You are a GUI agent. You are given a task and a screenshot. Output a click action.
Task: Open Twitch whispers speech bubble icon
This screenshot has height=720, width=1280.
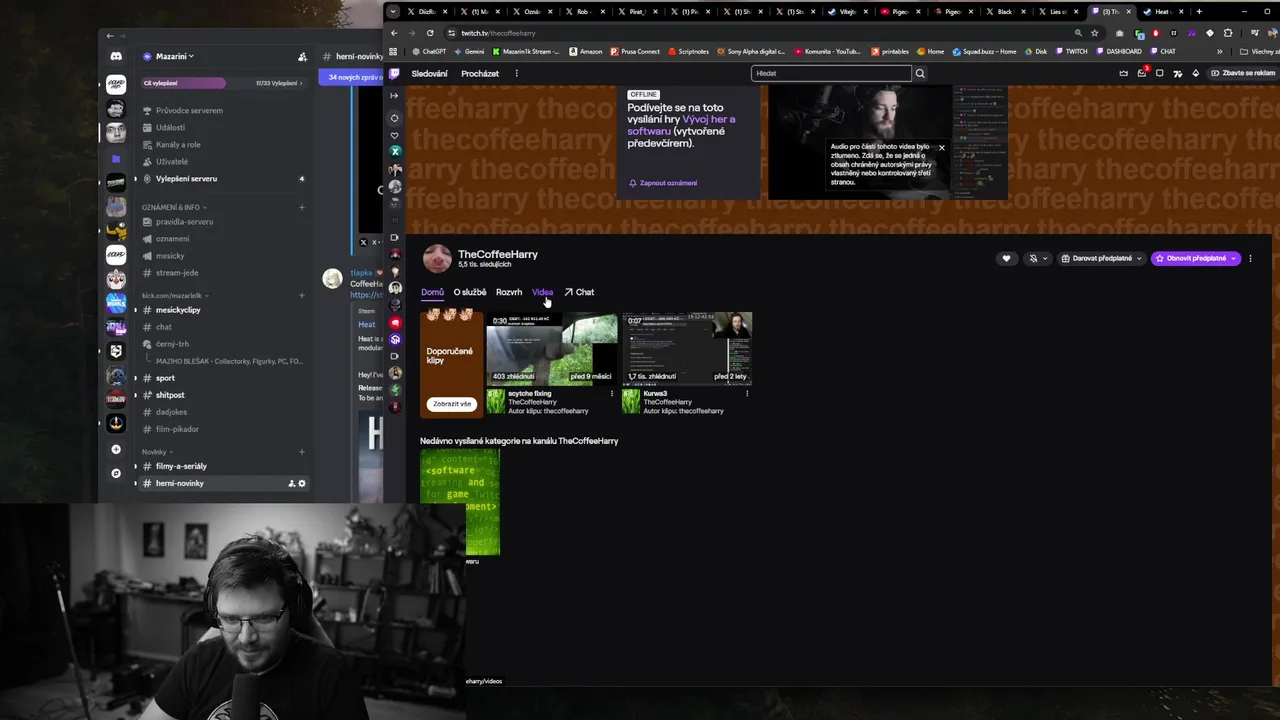tap(1159, 73)
